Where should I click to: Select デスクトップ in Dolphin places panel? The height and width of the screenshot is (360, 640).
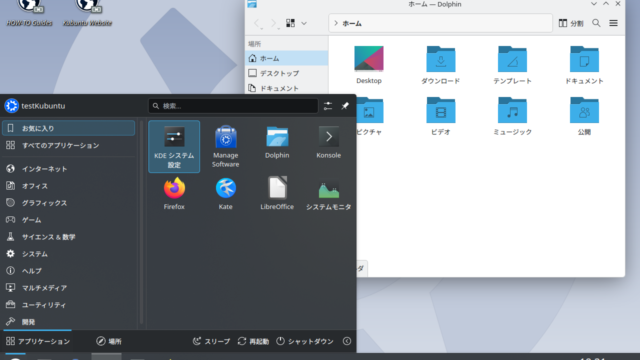coord(287,73)
